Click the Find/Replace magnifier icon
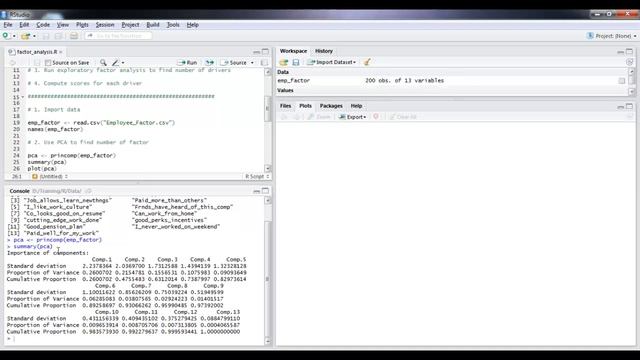 [103, 62]
